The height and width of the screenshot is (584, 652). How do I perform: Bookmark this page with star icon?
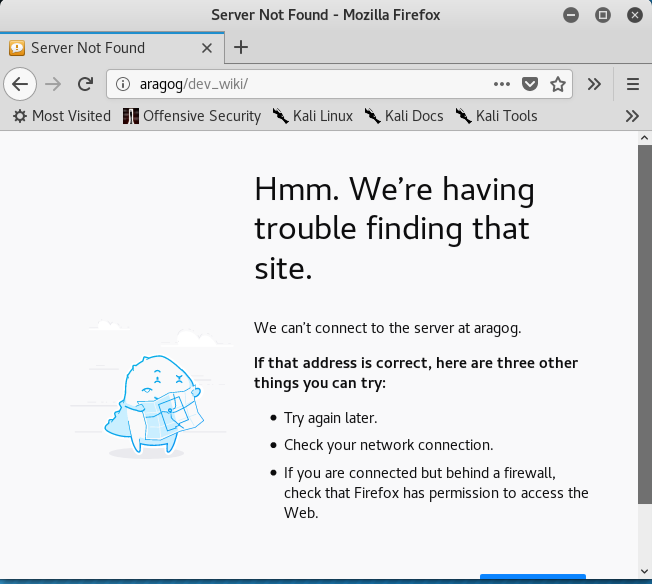pos(558,84)
